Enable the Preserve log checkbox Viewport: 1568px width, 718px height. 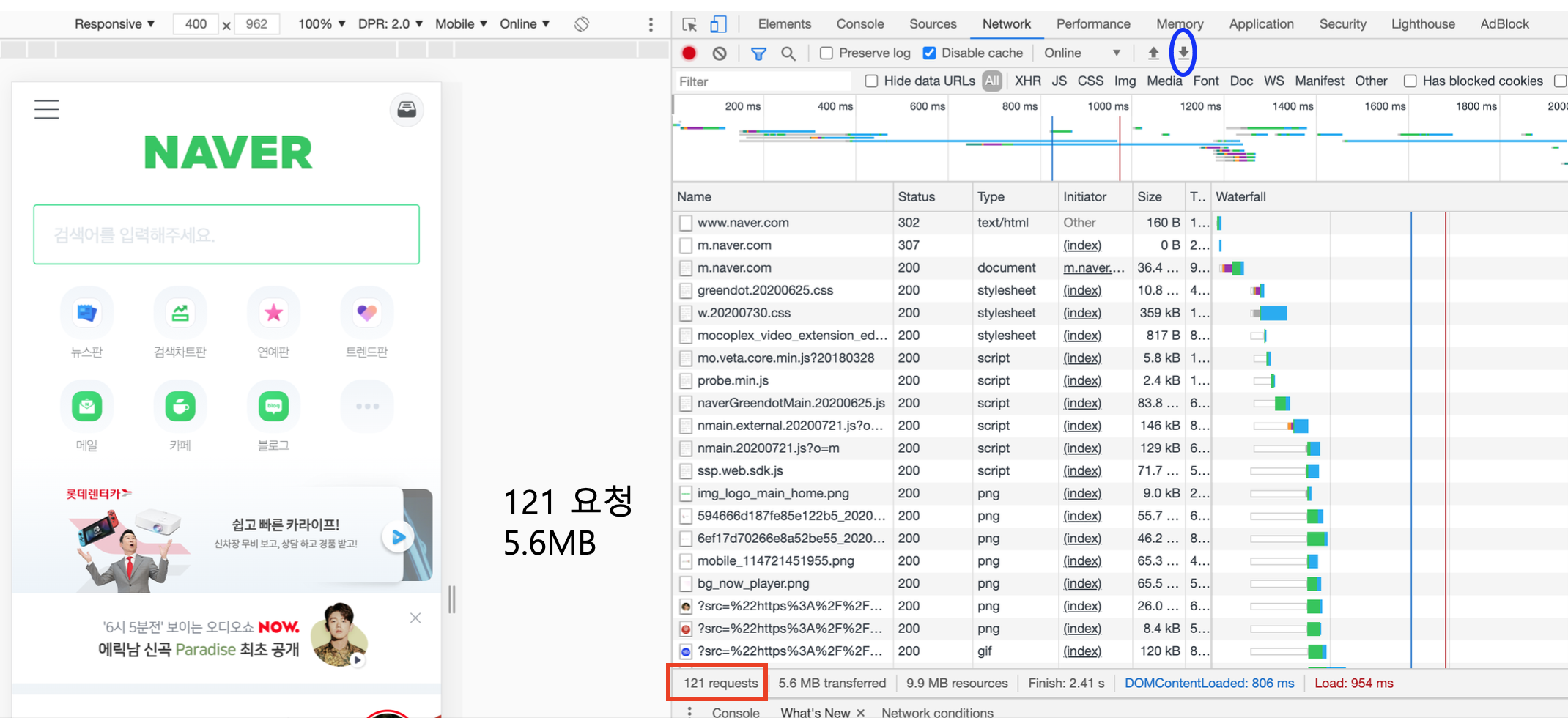(x=826, y=53)
